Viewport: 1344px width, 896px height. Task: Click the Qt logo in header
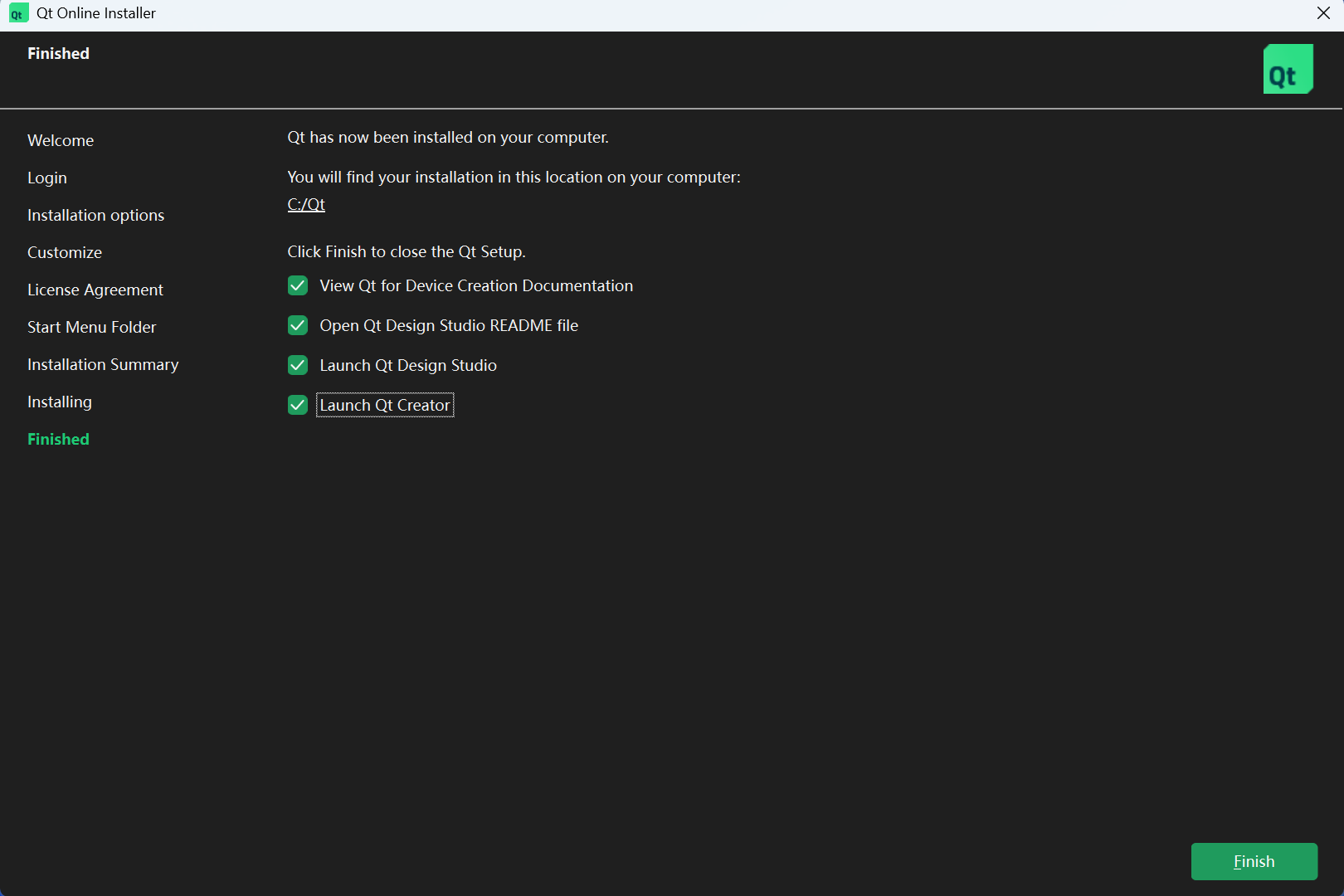(x=1288, y=69)
